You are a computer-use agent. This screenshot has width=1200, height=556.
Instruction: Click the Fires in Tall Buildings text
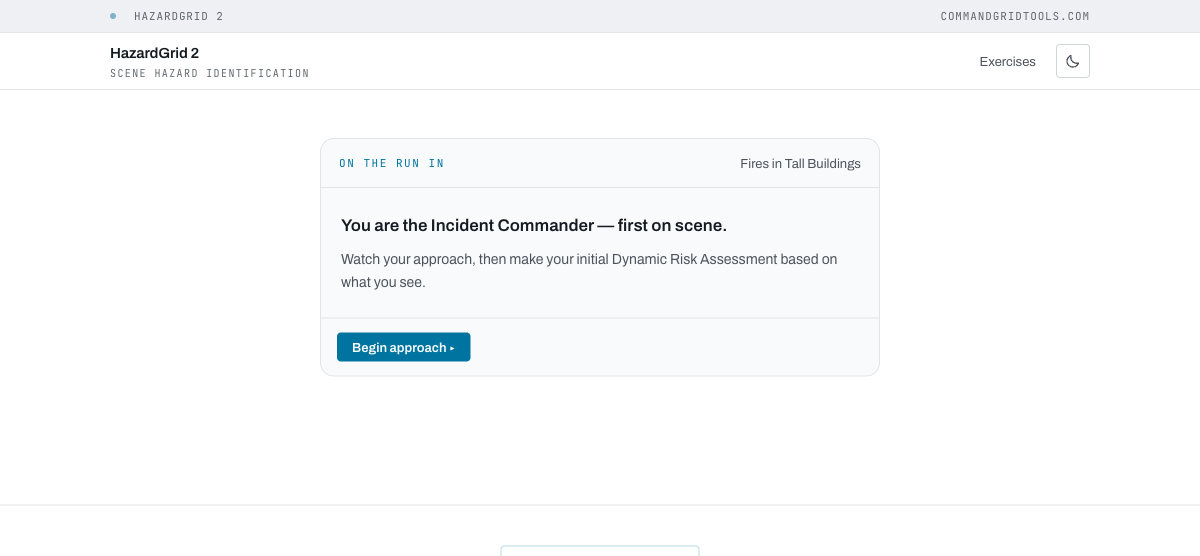pos(800,163)
